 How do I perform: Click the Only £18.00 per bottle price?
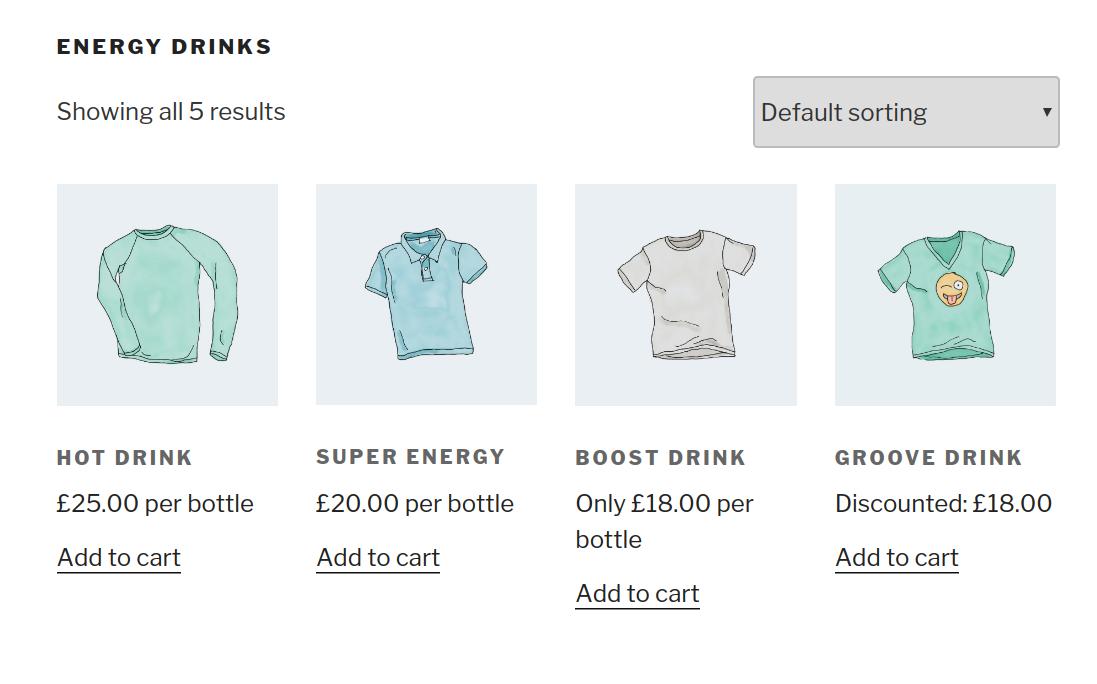pos(664,521)
